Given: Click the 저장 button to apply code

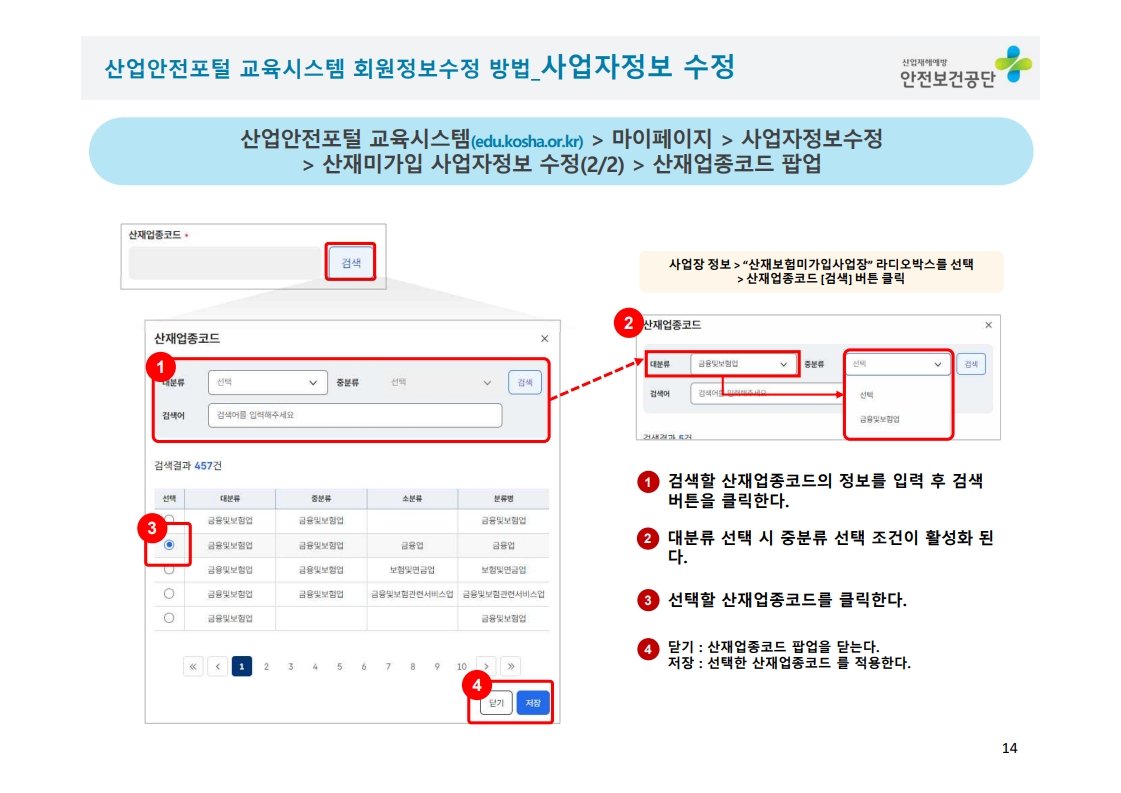Looking at the screenshot, I should point(533,703).
